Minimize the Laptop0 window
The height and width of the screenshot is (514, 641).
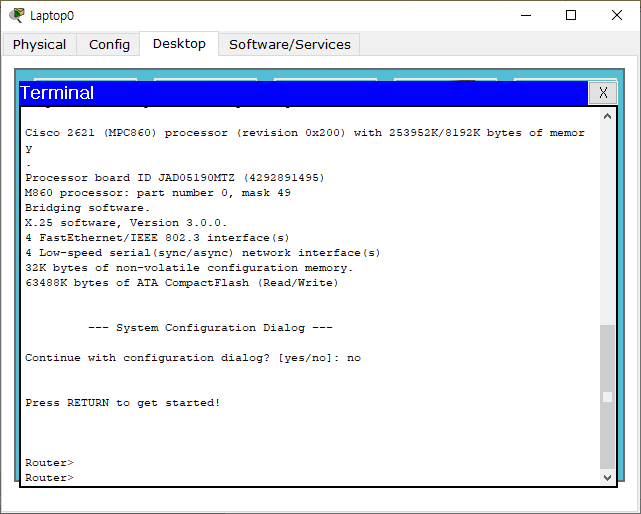(x=526, y=16)
